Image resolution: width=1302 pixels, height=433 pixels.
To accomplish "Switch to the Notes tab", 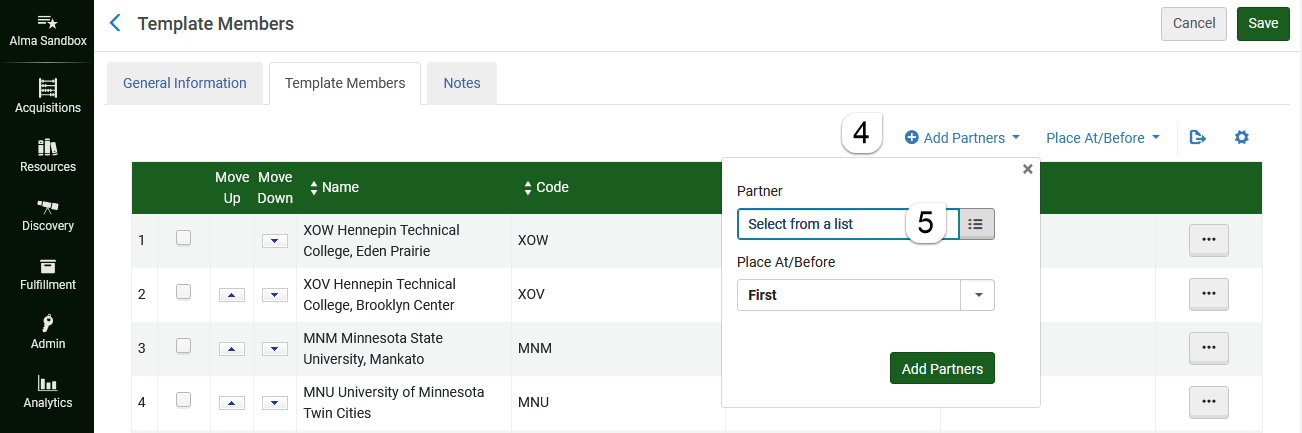I will coord(462,83).
